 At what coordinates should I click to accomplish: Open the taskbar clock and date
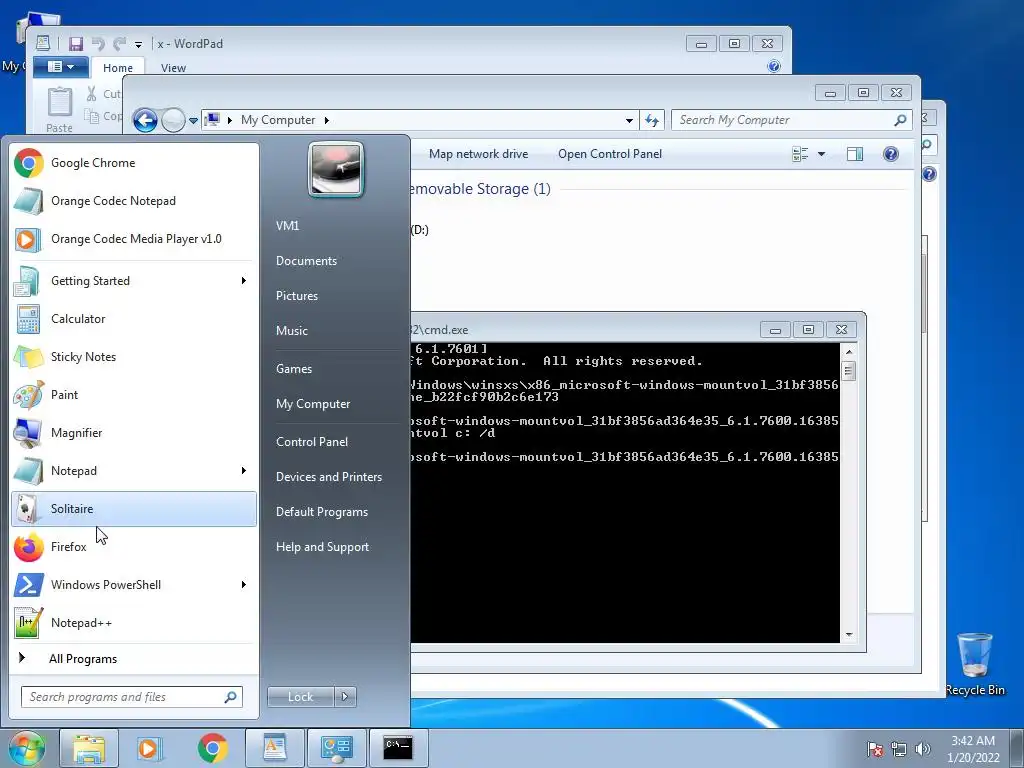coord(973,749)
